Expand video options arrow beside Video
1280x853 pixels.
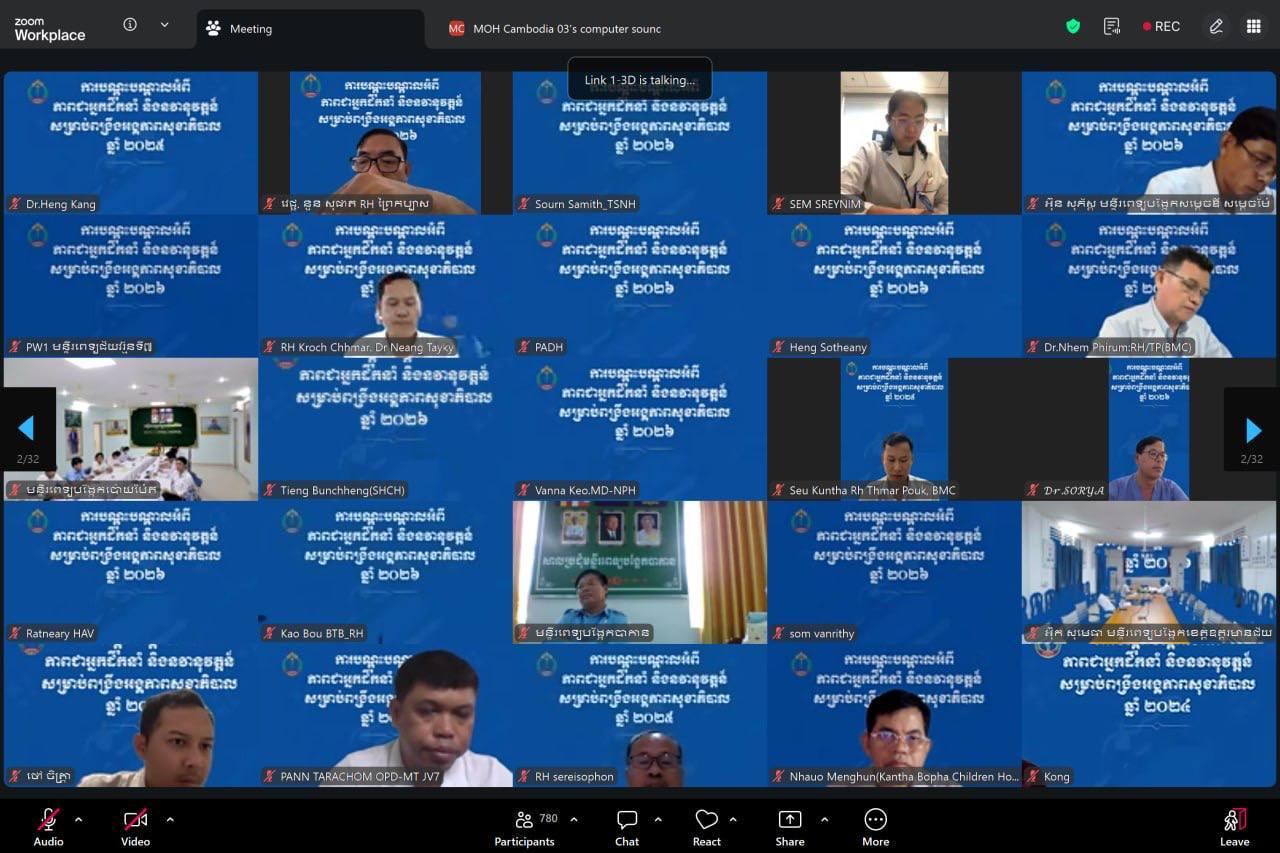(170, 820)
